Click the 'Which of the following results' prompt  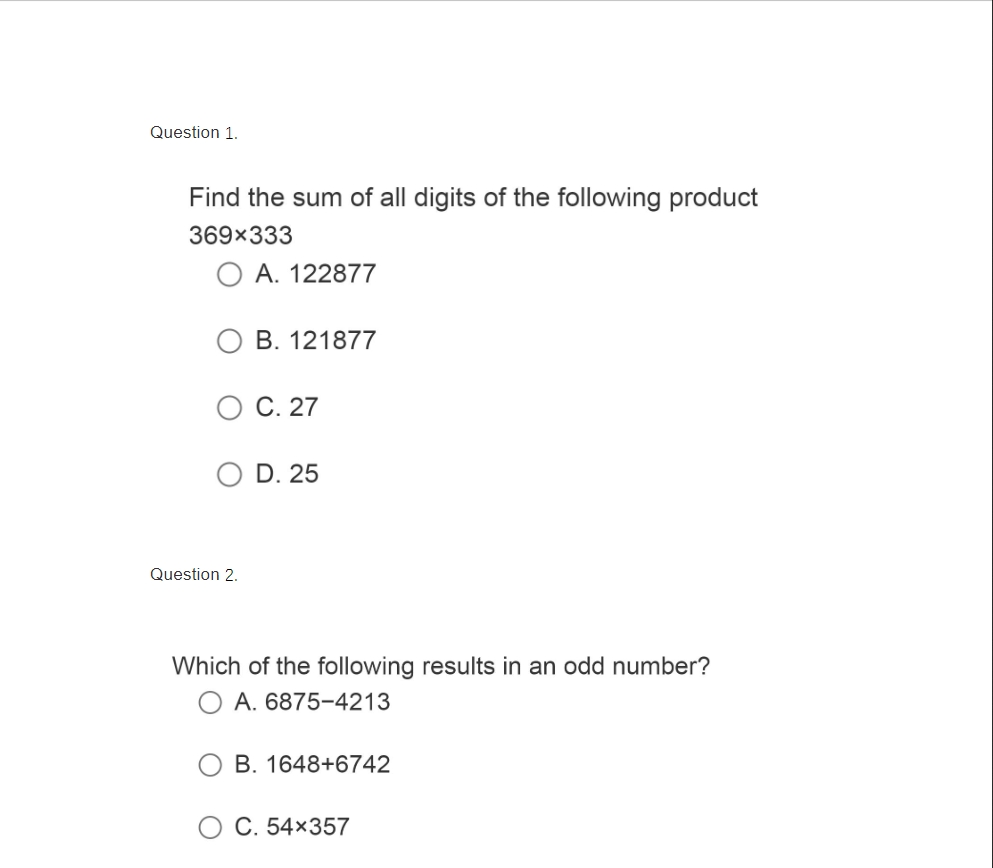click(441, 666)
